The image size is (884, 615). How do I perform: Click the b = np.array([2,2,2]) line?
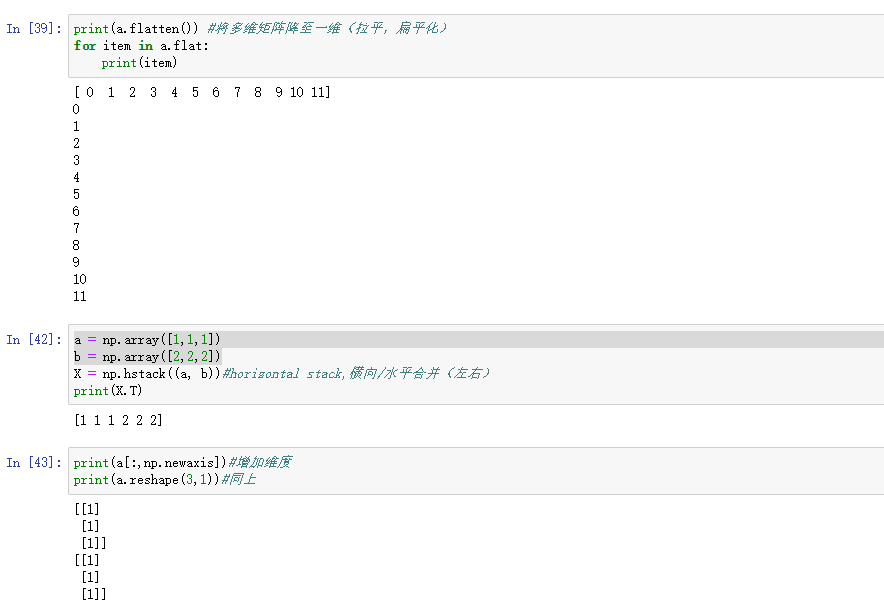point(147,357)
